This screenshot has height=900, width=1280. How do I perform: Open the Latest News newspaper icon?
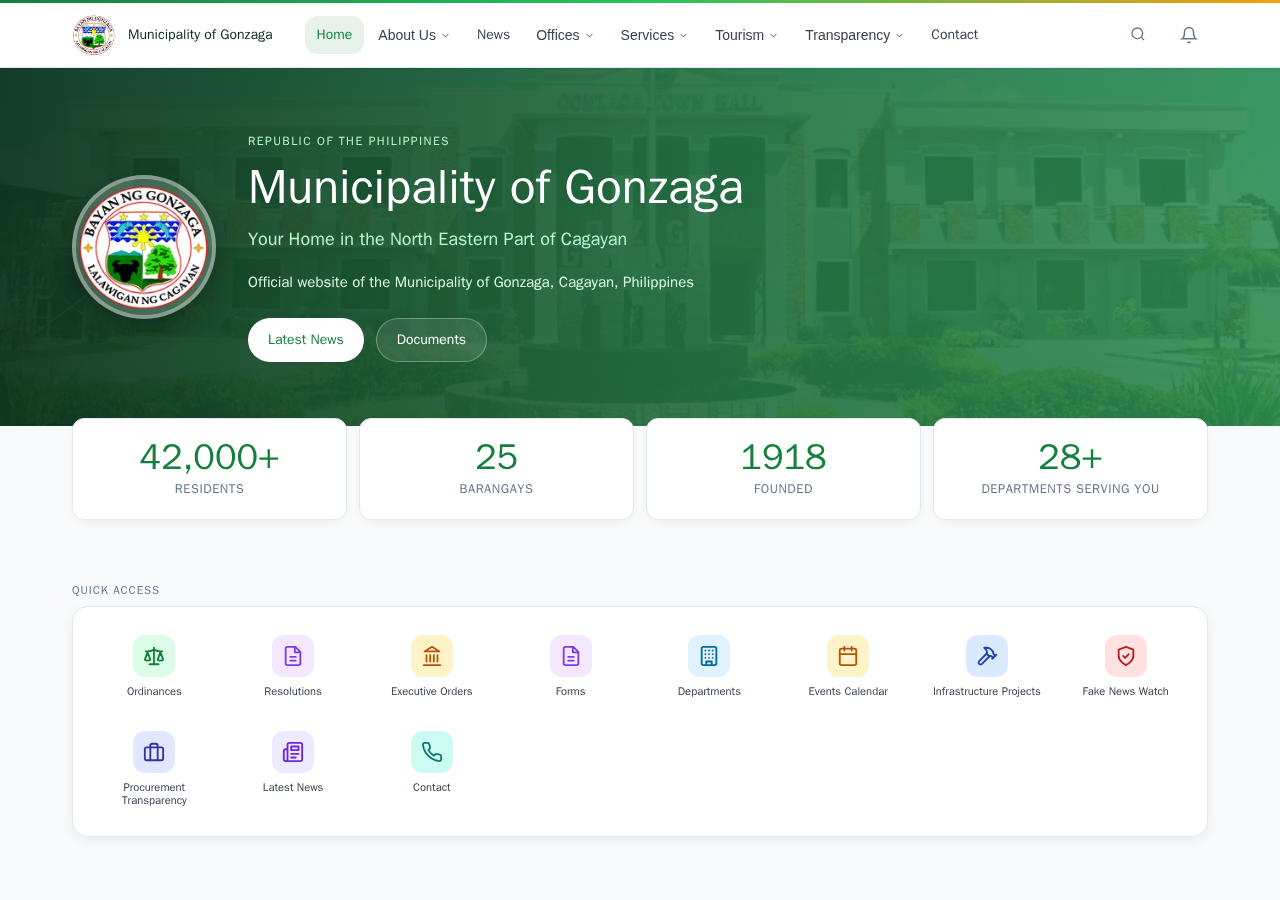pyautogui.click(x=293, y=752)
